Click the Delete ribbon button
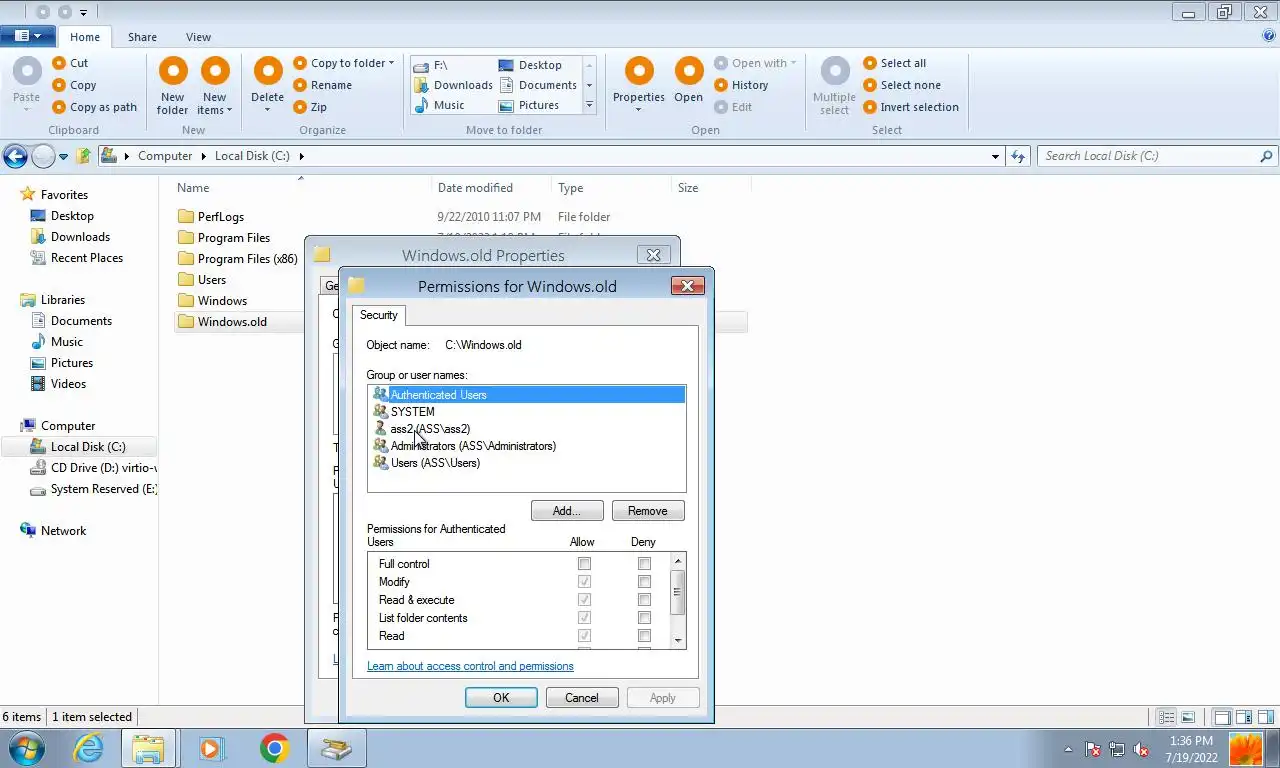The image size is (1280, 768). click(x=267, y=86)
